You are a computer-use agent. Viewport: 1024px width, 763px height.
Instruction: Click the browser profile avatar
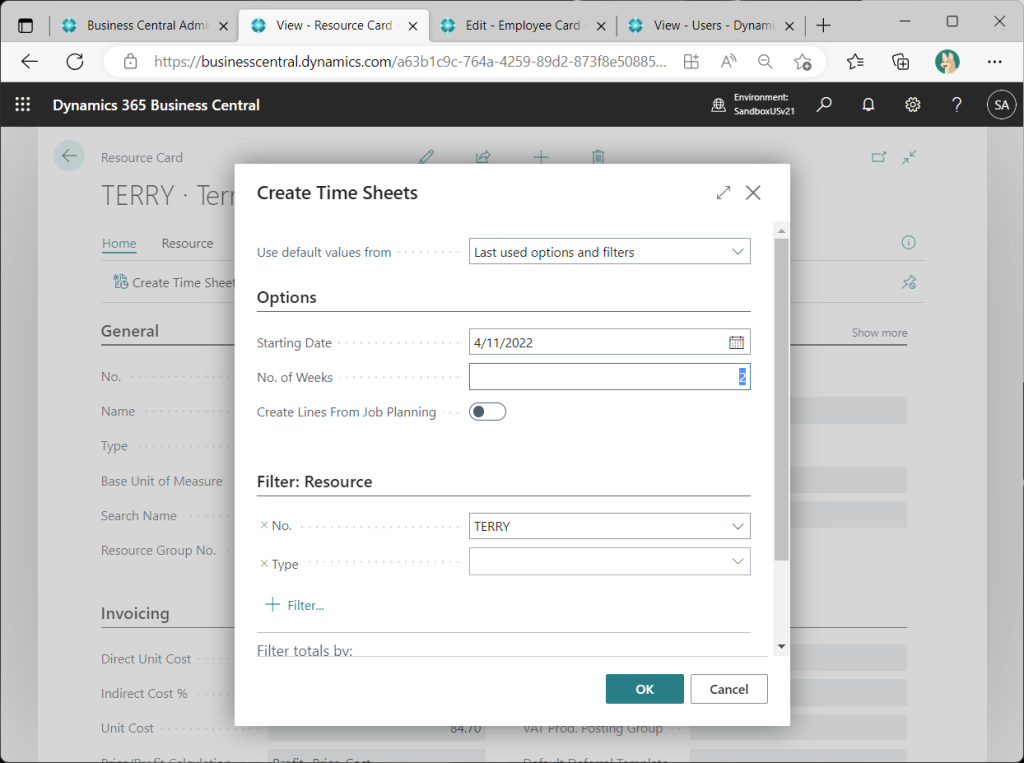(947, 62)
